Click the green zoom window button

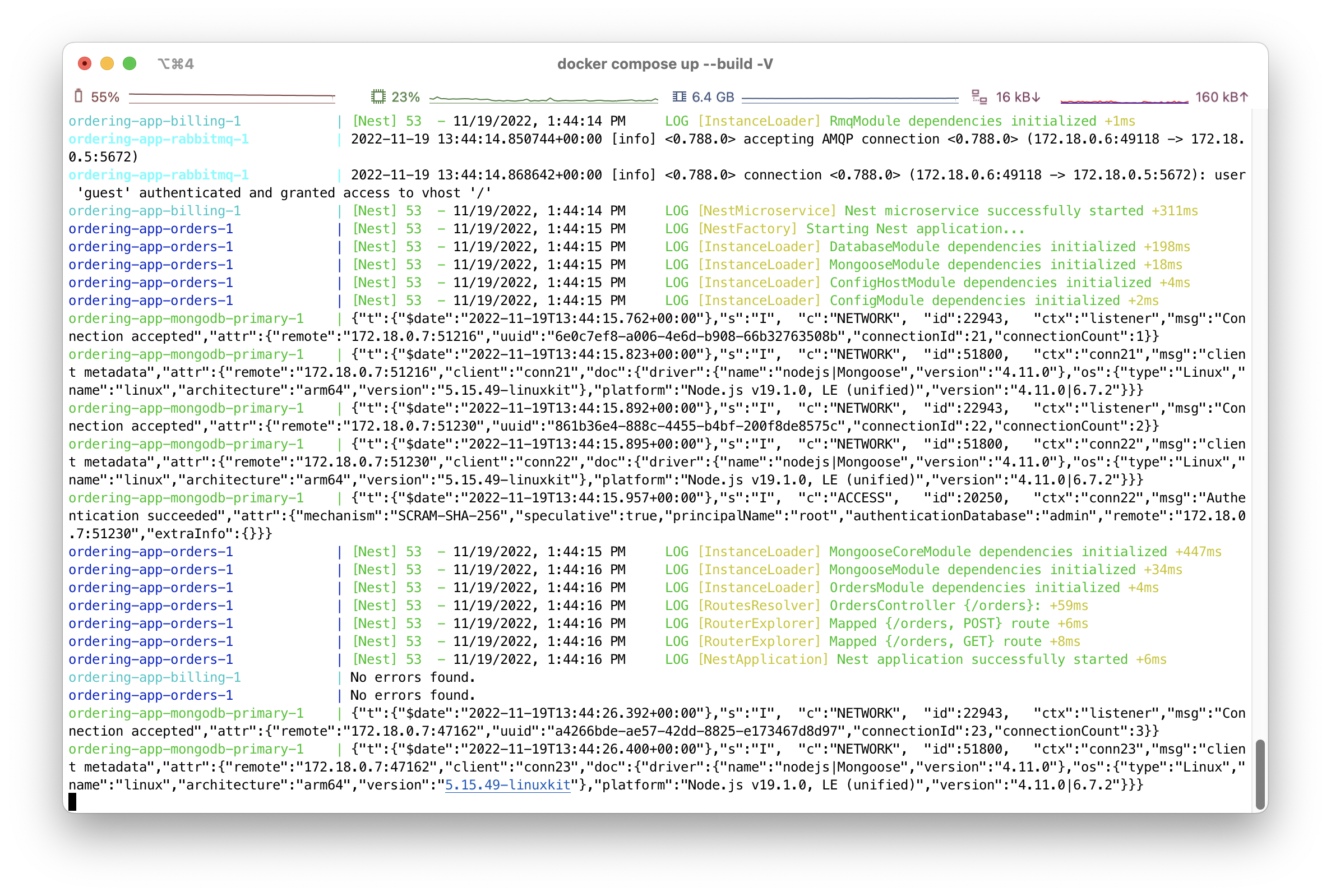(130, 63)
